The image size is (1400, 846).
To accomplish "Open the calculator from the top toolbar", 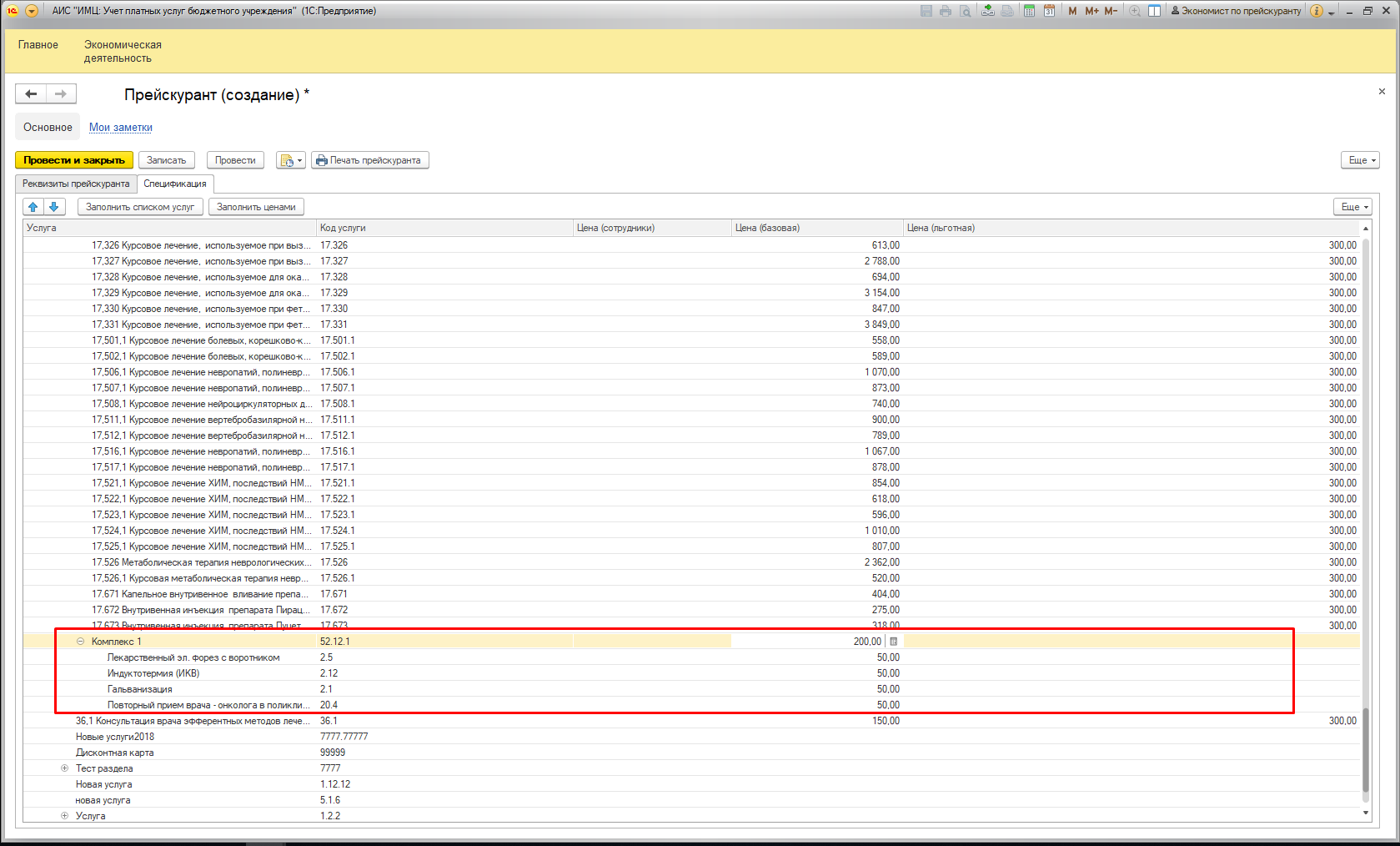I will [1029, 11].
